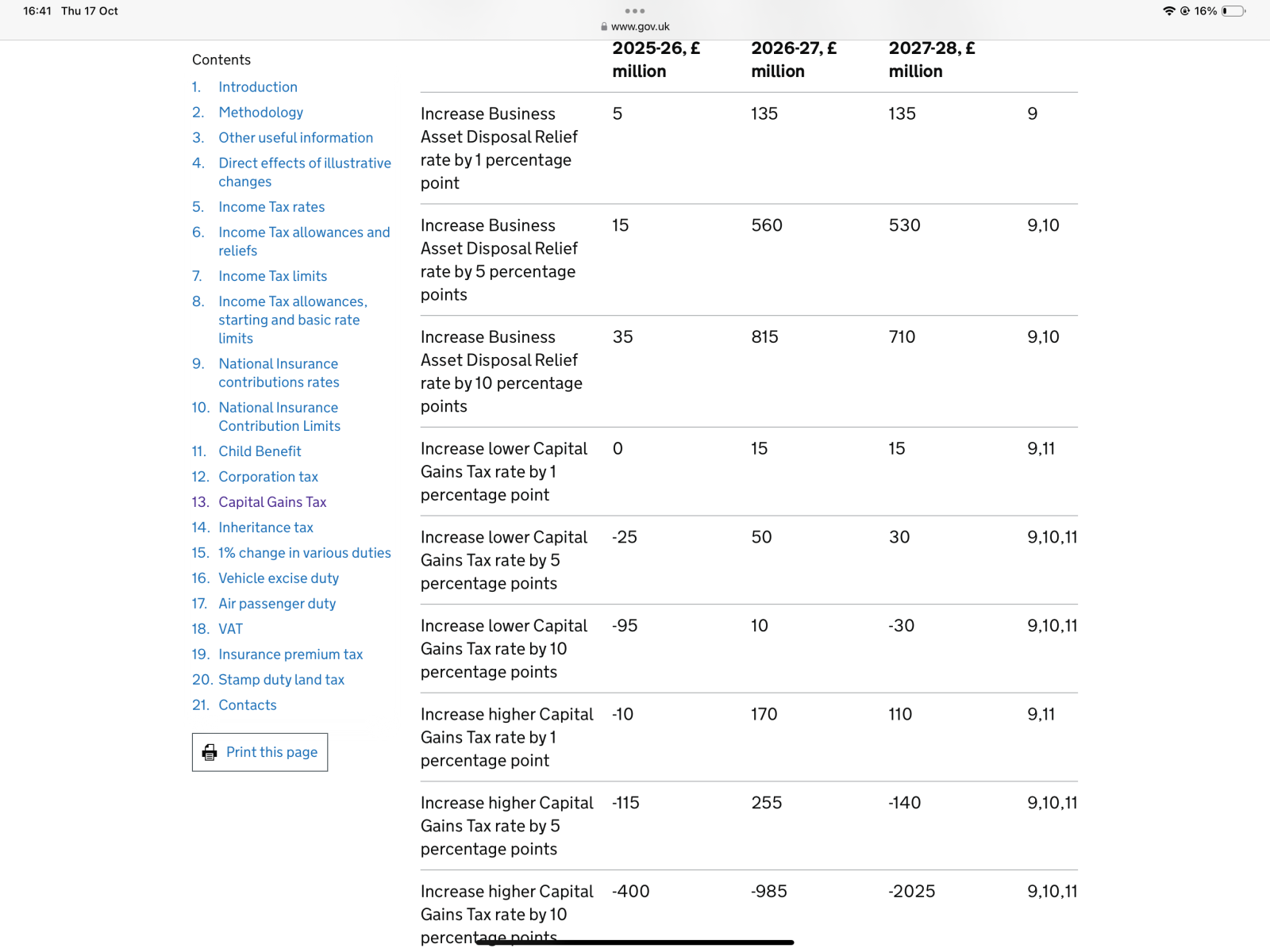Open the Child Benefit section
This screenshot has height=952, width=1270.
260,451
